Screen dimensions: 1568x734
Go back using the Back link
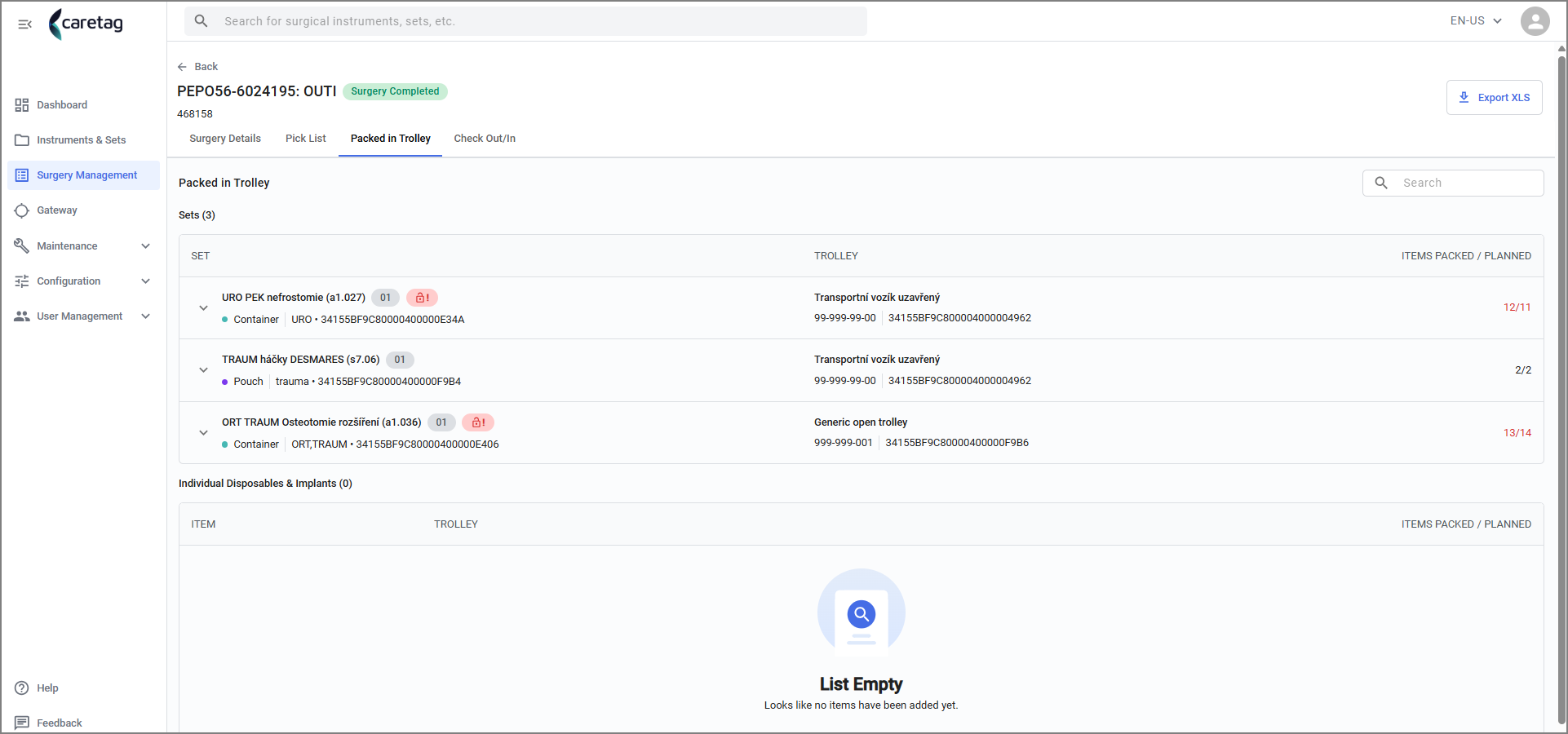point(197,67)
